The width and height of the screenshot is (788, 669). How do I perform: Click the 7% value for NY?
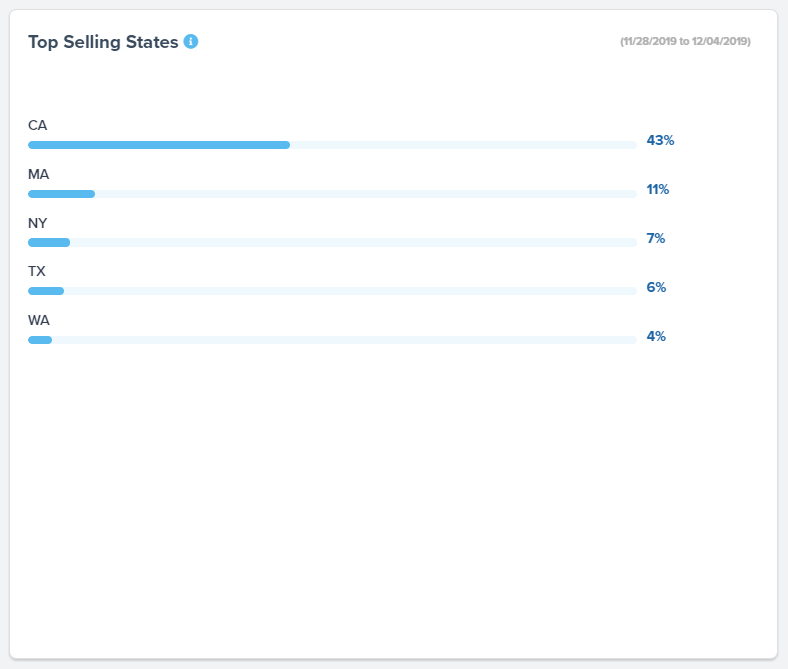coord(655,238)
